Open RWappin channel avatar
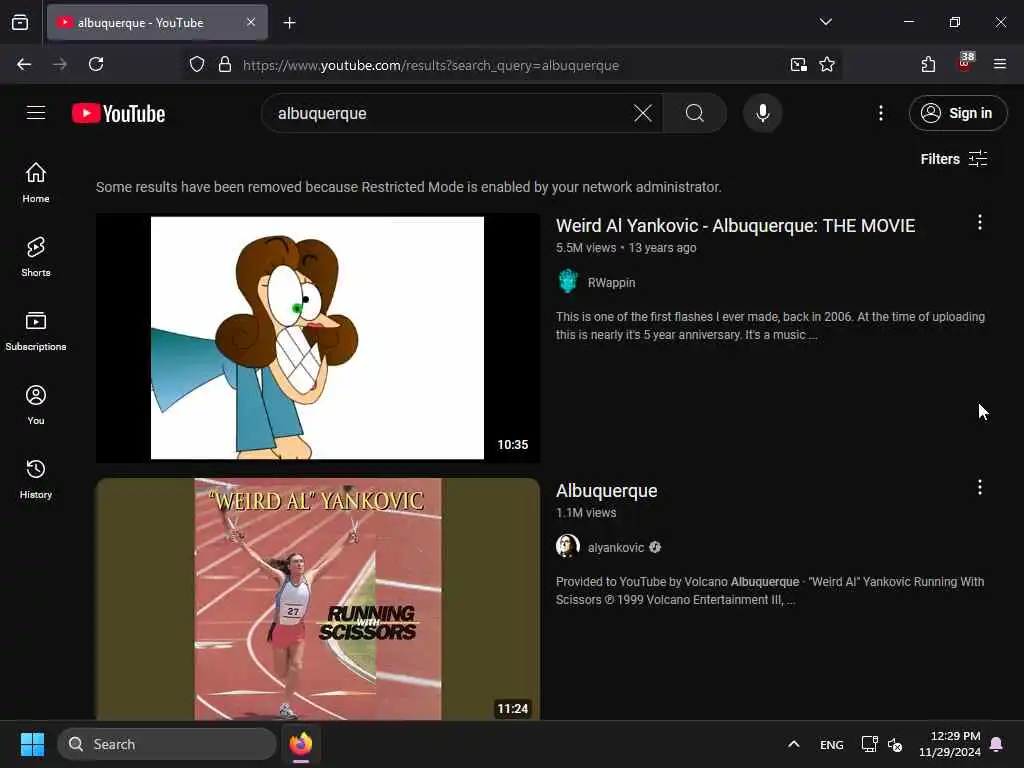Screen dimensions: 1024x768 coord(568,282)
